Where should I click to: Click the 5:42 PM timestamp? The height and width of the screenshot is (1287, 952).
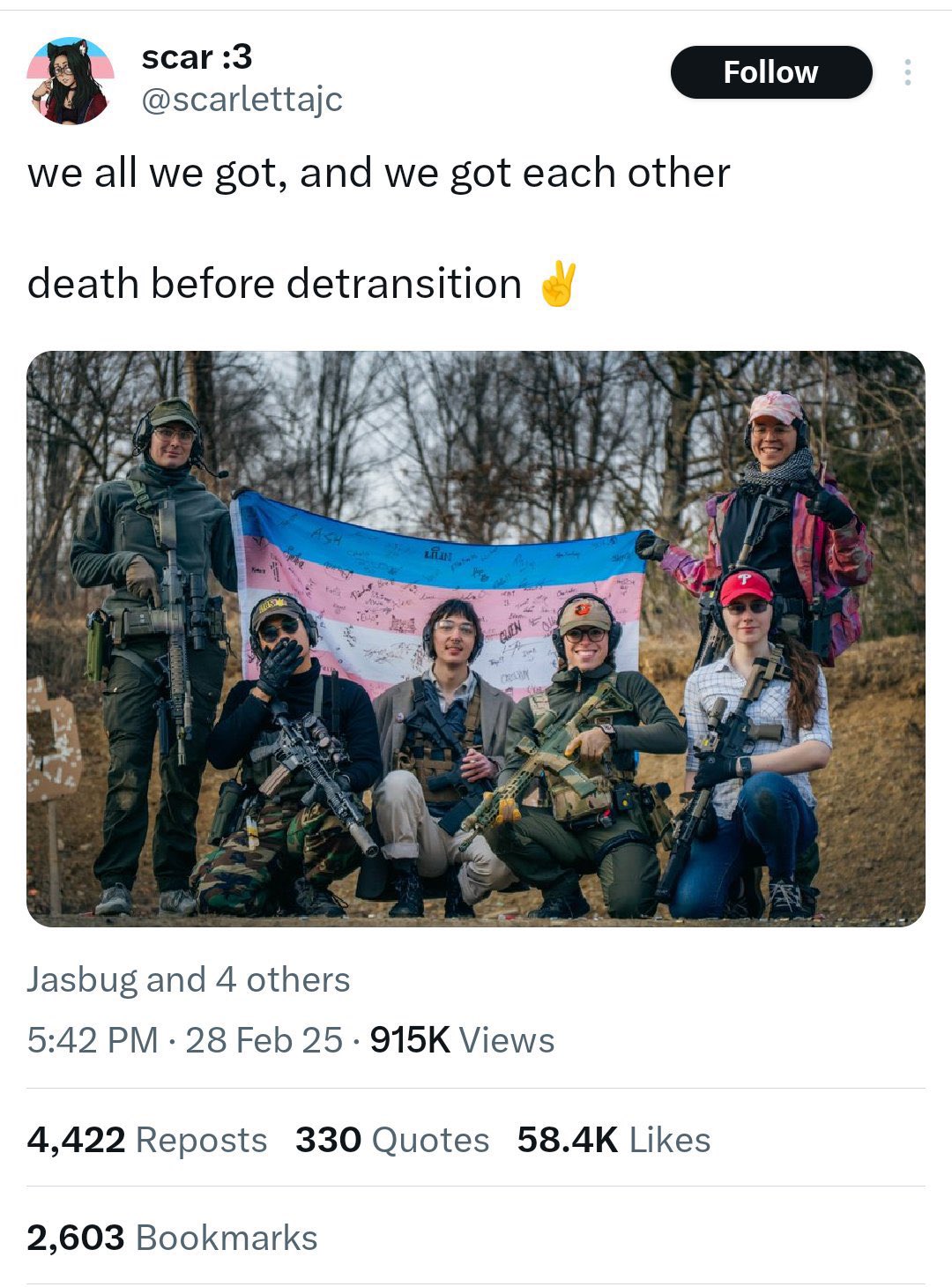93,1040
